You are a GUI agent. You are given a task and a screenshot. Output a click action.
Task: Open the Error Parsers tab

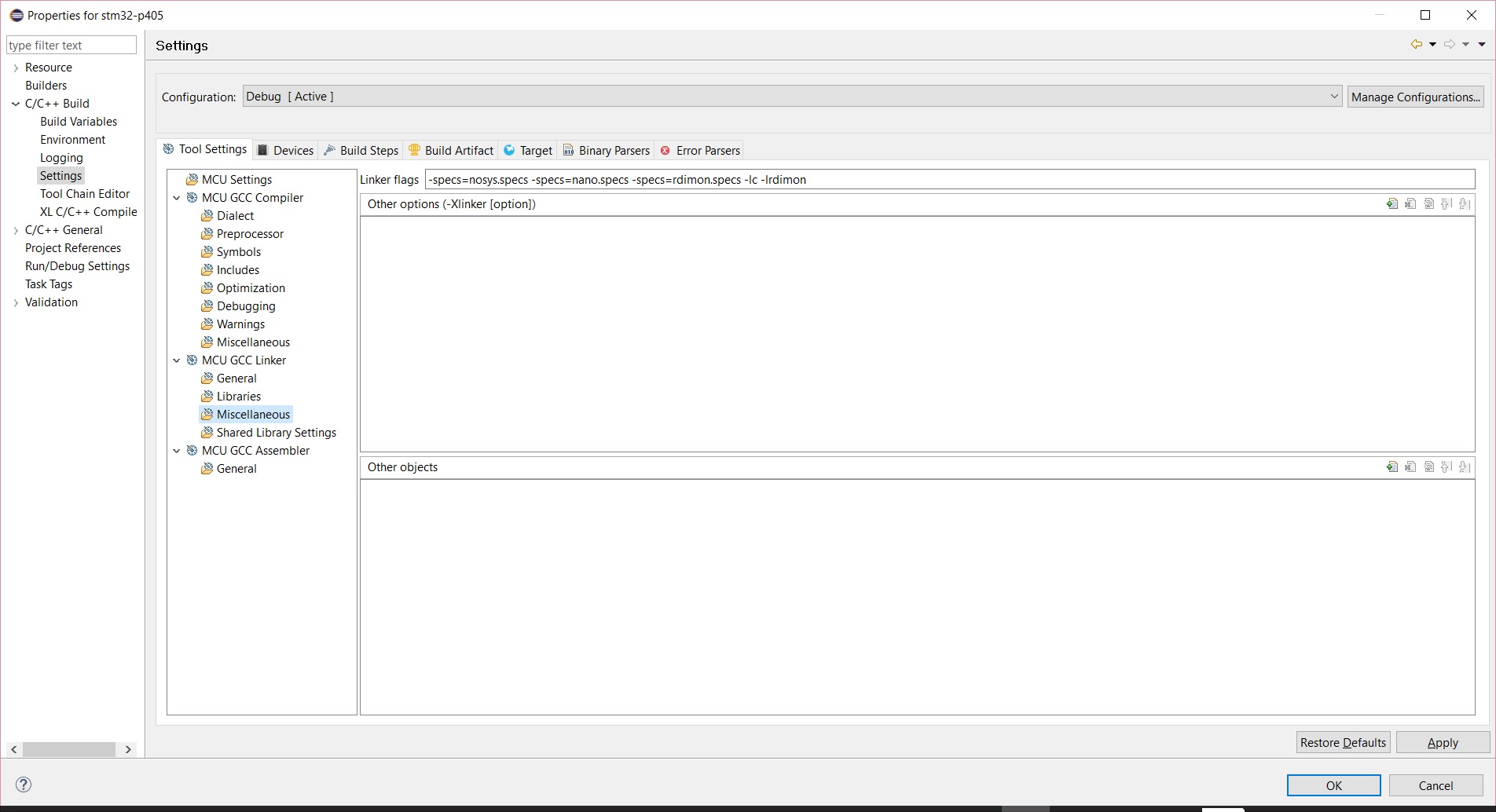tap(700, 151)
